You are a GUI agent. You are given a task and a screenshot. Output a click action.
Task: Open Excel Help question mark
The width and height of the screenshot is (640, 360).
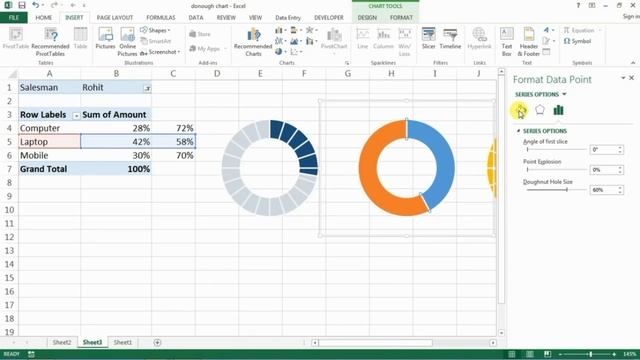click(x=578, y=5)
